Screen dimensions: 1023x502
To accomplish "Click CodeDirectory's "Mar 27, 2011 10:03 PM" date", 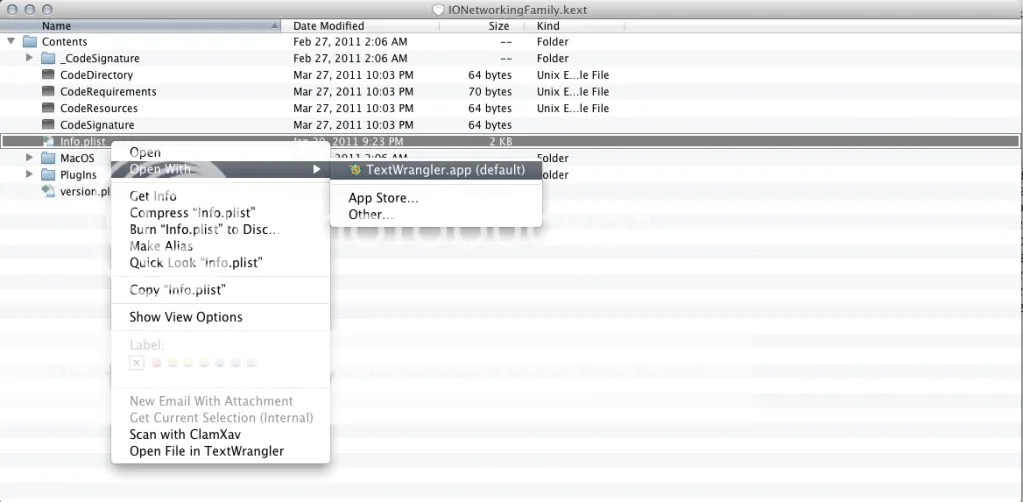I will pyautogui.click(x=353, y=75).
